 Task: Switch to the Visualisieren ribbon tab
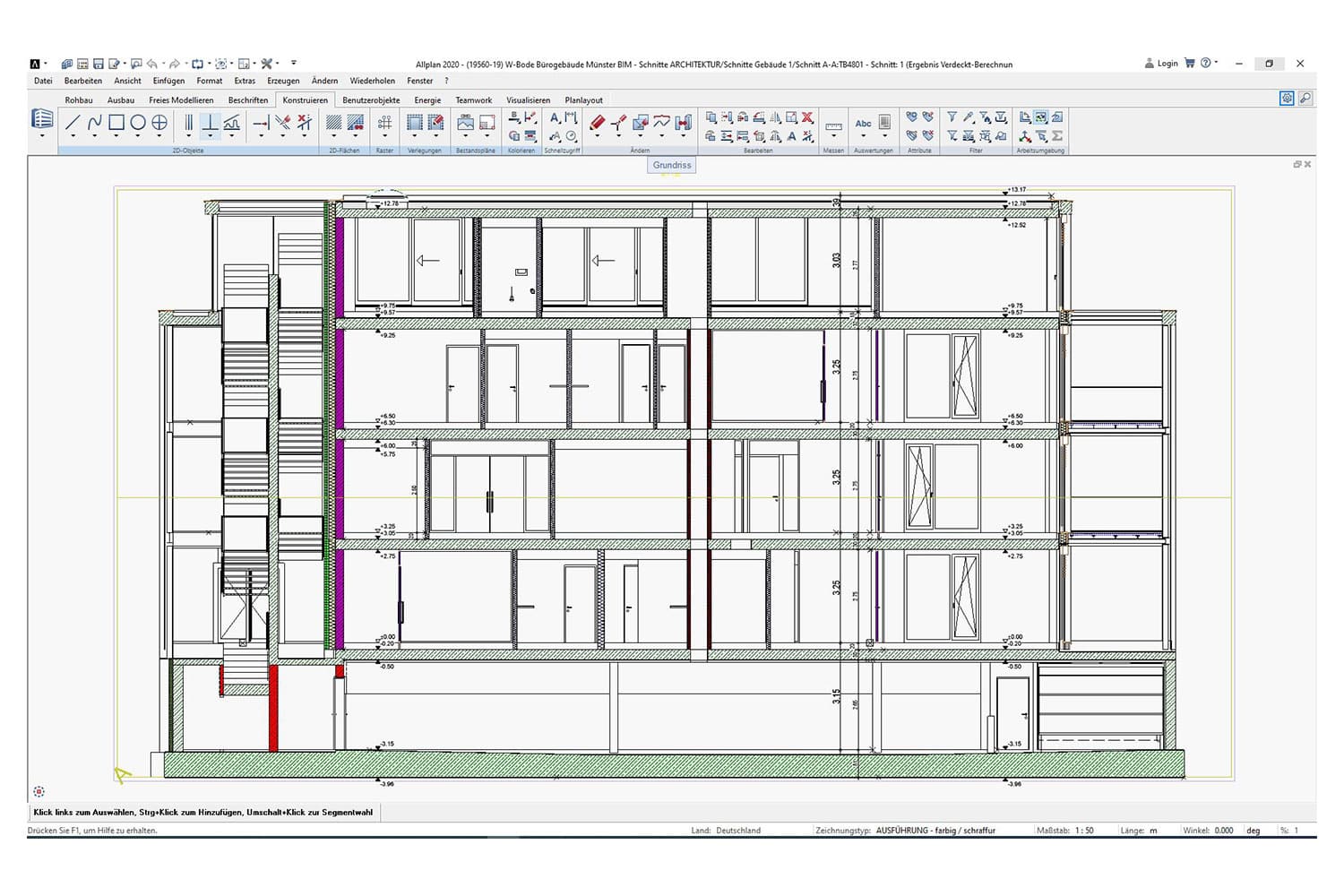click(x=529, y=100)
